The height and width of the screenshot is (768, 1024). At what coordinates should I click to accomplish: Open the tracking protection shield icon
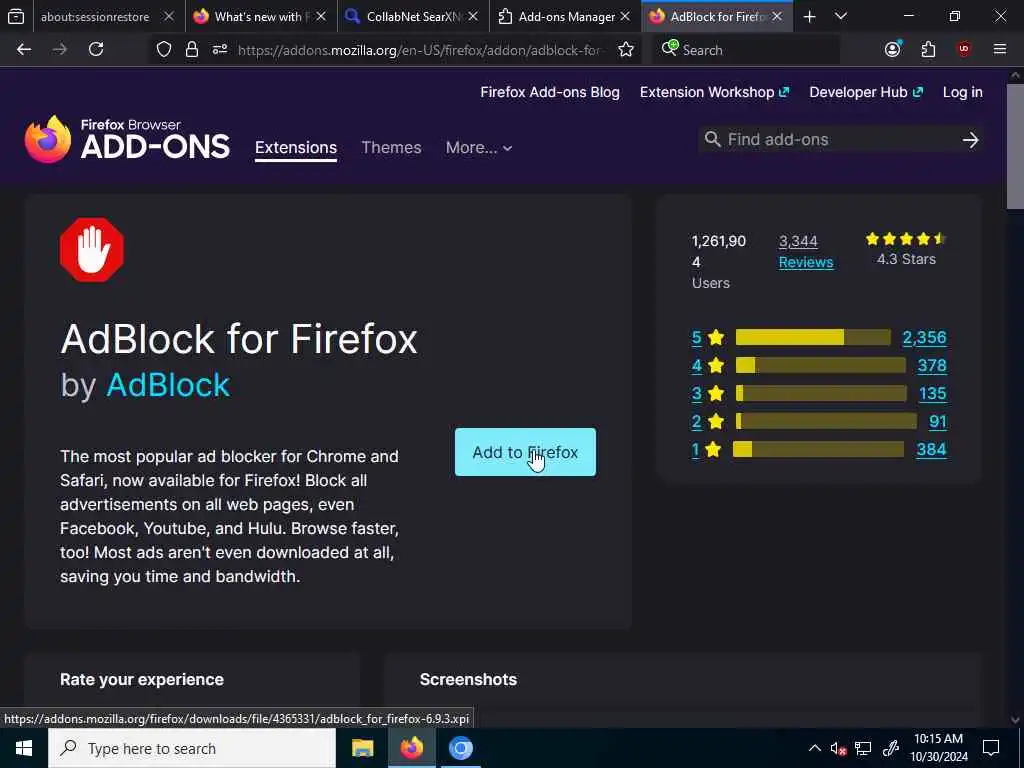coord(164,49)
